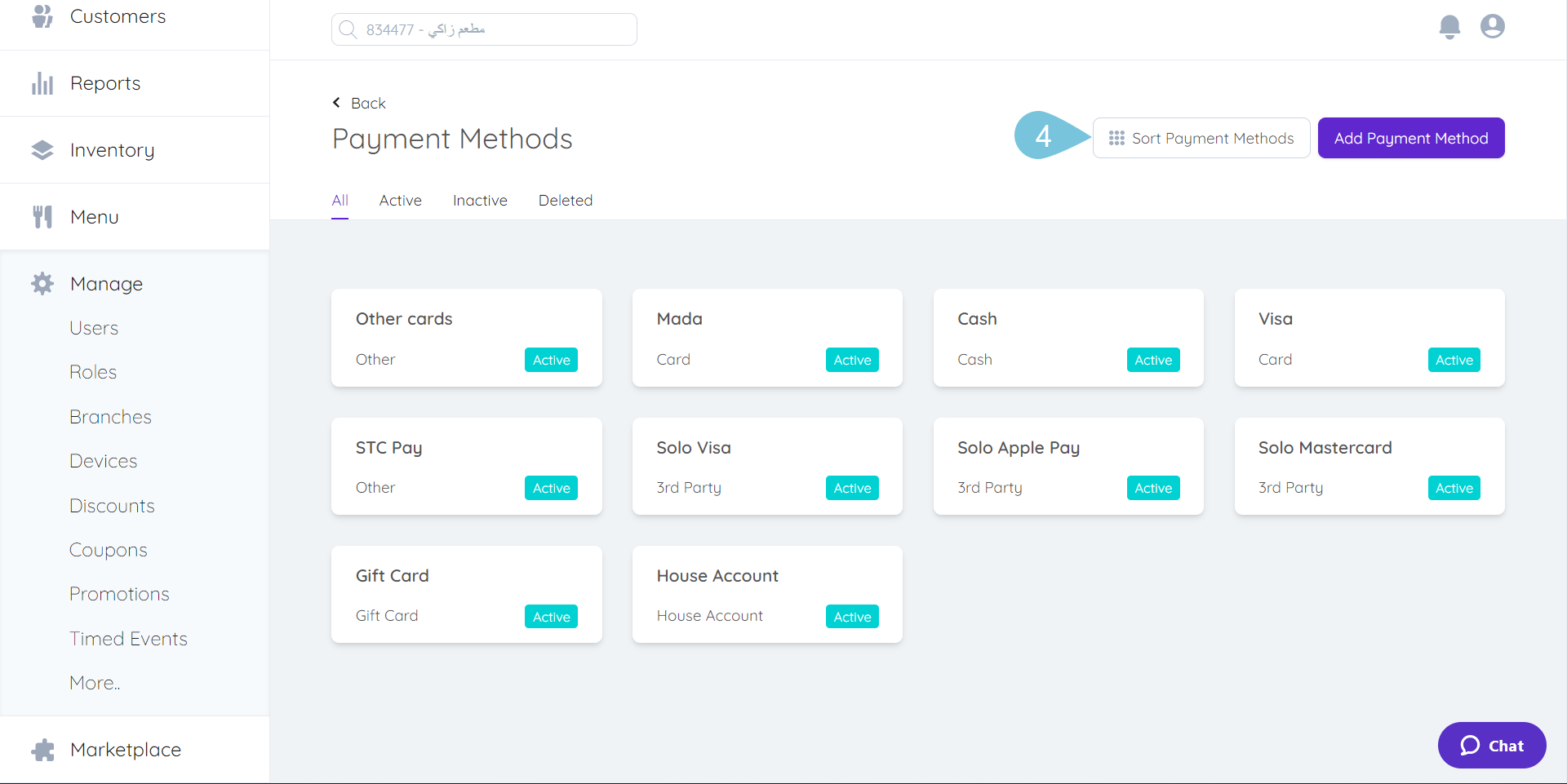Open the Menu section
Image resolution: width=1567 pixels, height=784 pixels.
[95, 216]
